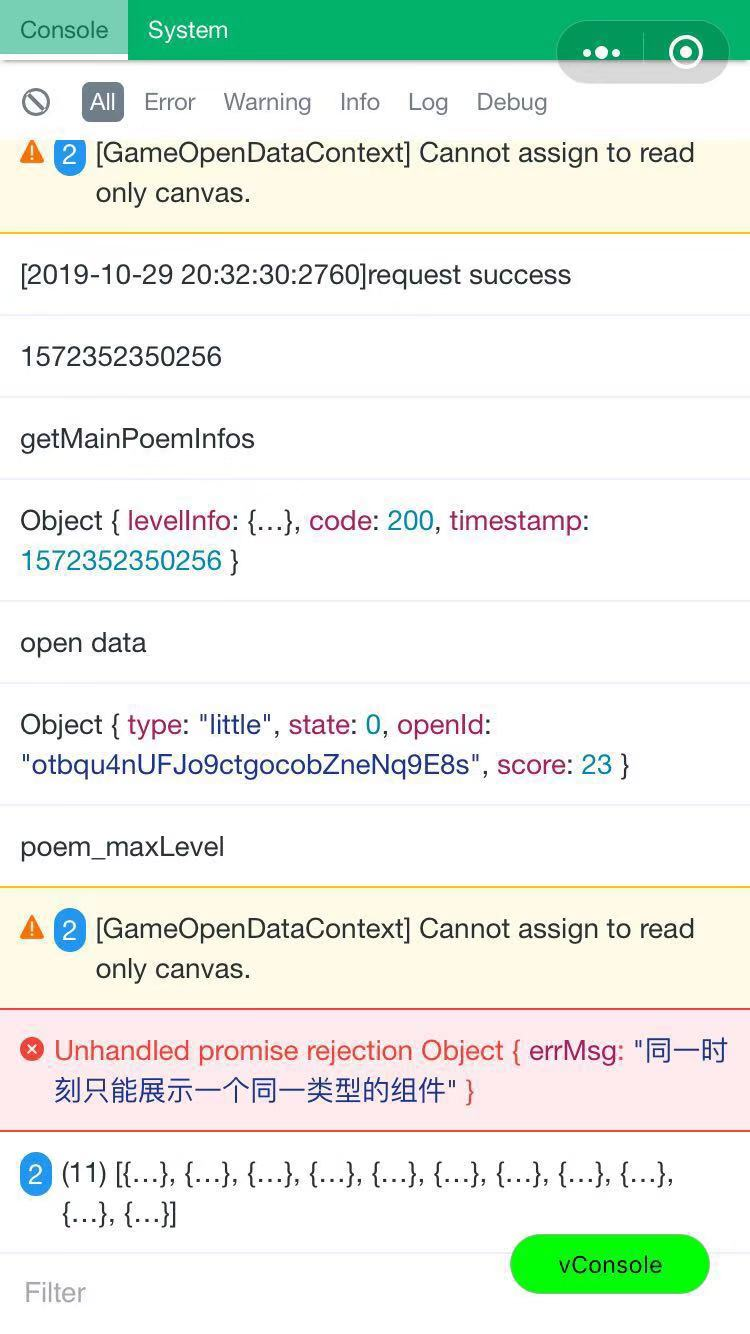Screen dimensions: 750x1334
Task: Click the Filter input field
Action: 250,1292
